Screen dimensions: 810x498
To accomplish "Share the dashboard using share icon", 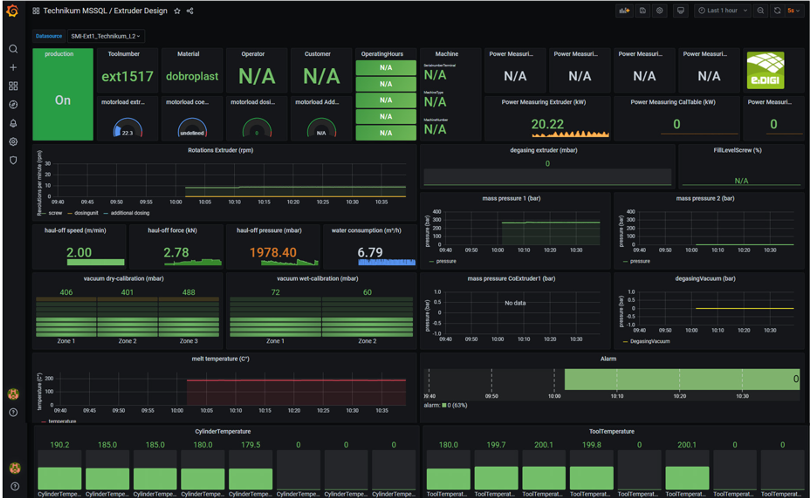I will 190,11.
